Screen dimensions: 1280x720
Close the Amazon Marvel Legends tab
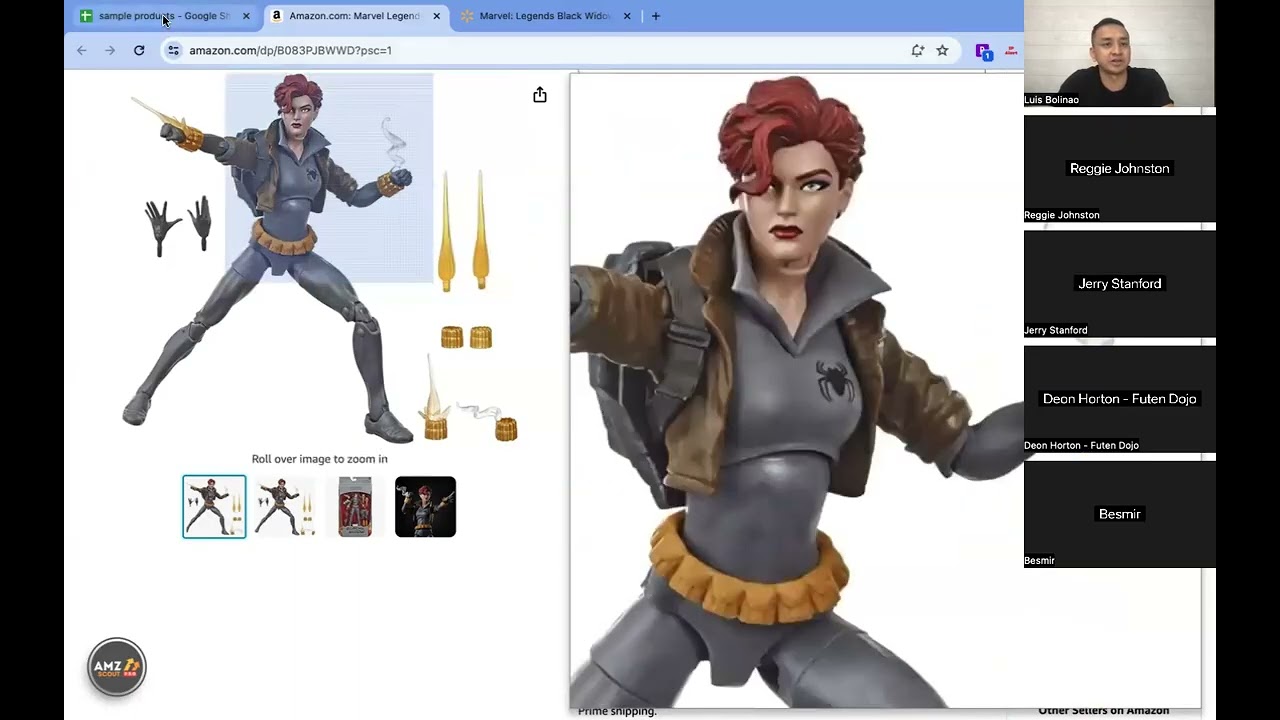click(436, 16)
